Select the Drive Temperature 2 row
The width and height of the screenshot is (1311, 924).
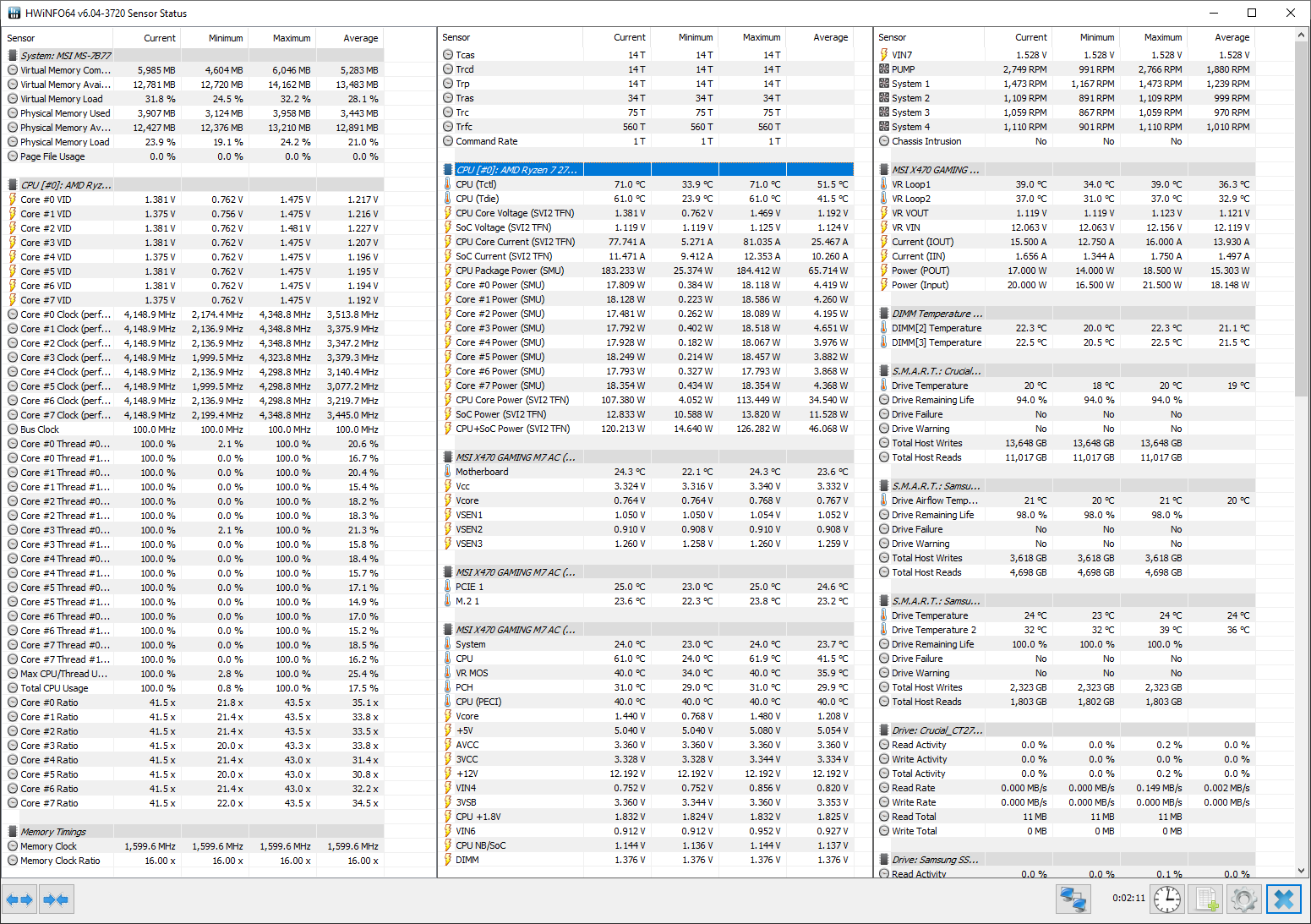click(1065, 630)
